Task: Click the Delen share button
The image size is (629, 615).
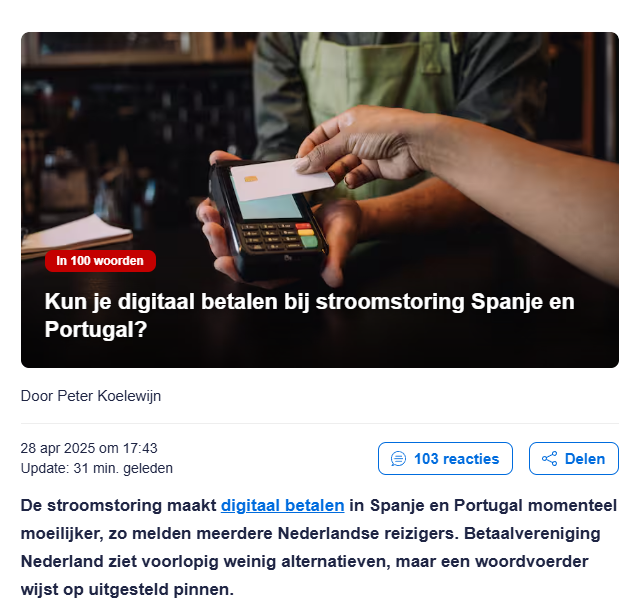Action: point(574,459)
